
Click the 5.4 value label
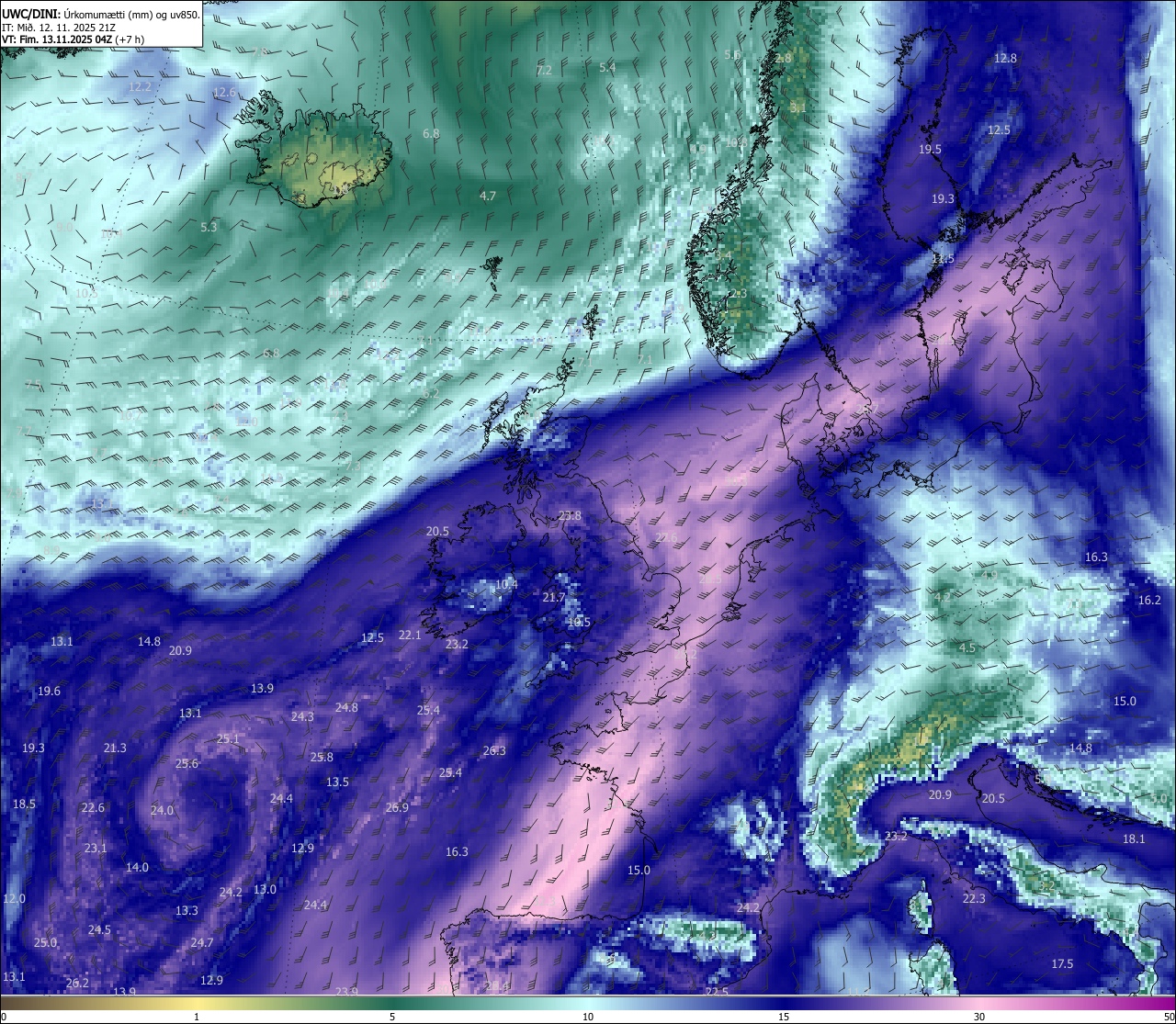[607, 68]
